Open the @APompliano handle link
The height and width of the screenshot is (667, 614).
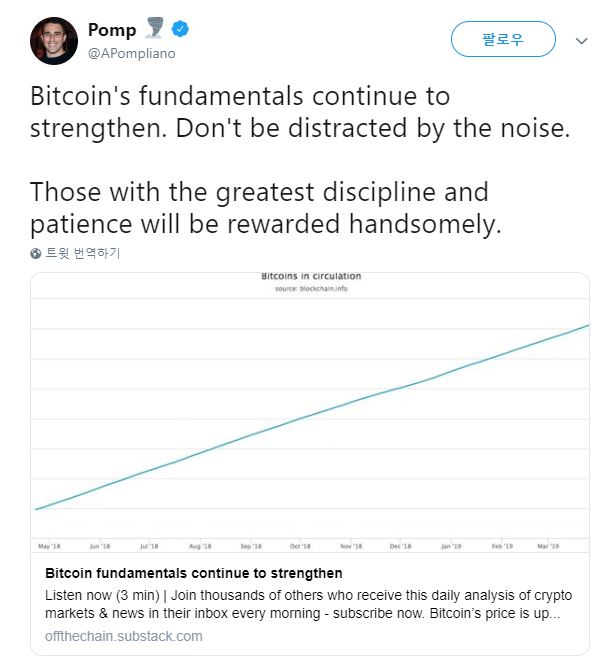(x=131, y=53)
